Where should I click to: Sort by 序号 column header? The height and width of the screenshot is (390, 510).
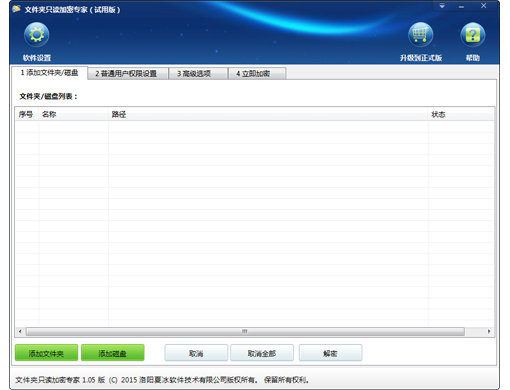point(27,114)
